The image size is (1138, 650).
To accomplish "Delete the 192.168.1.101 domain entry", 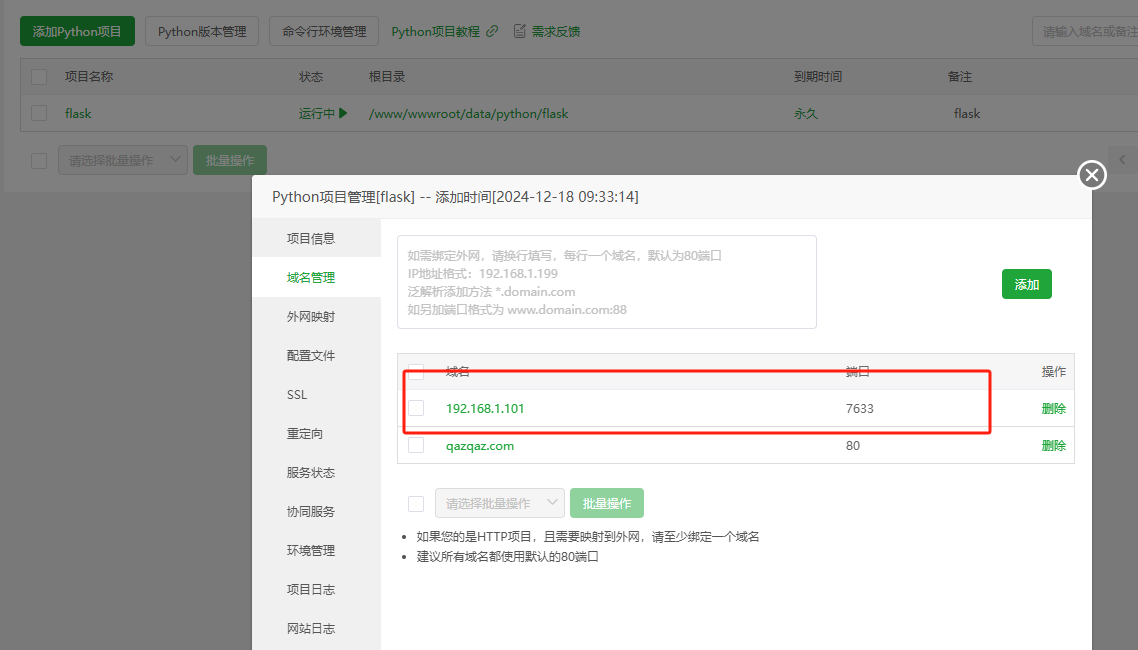I will 1053,408.
